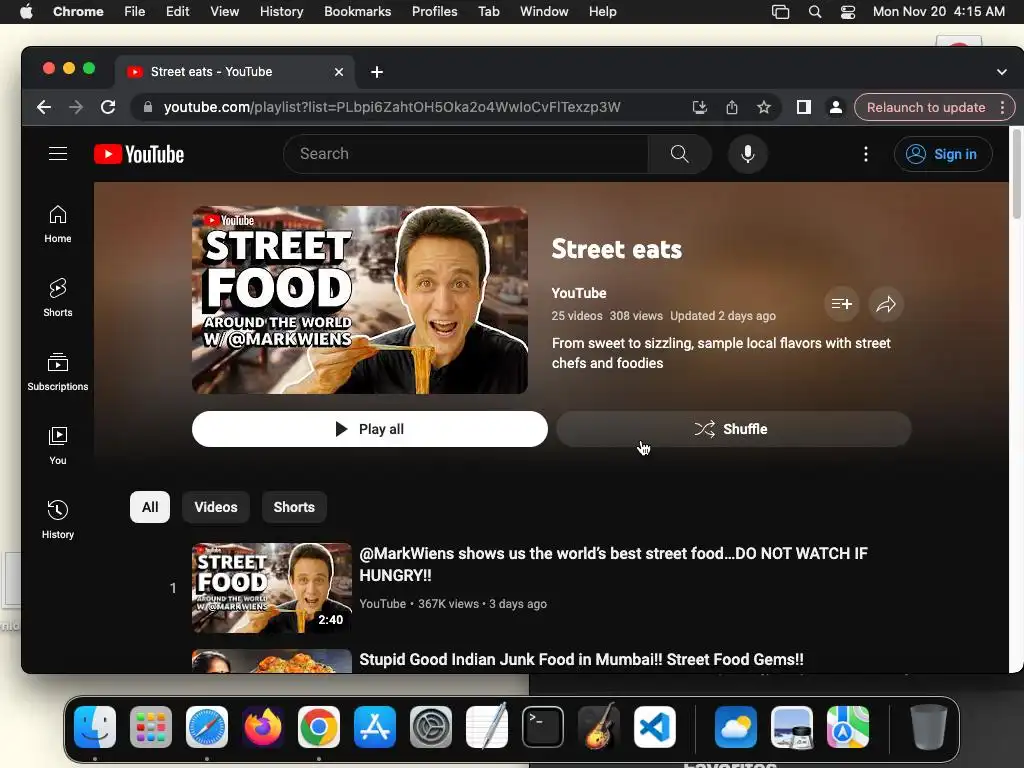The image size is (1024, 768).
Task: Toggle Chrome side panel
Action: pos(803,107)
